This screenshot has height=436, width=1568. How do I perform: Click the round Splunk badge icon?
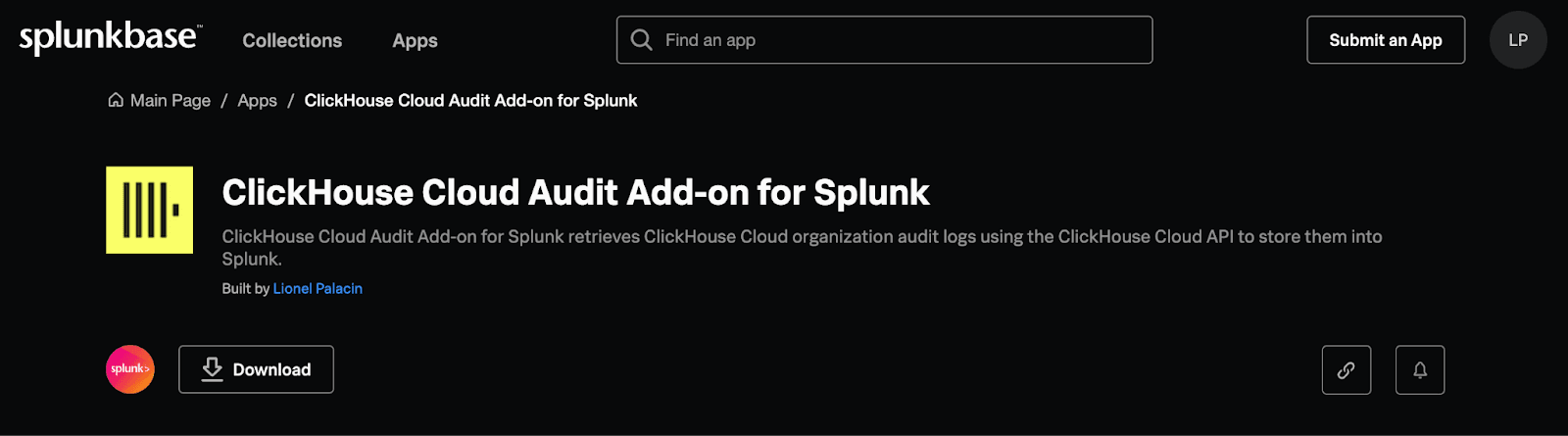click(130, 369)
